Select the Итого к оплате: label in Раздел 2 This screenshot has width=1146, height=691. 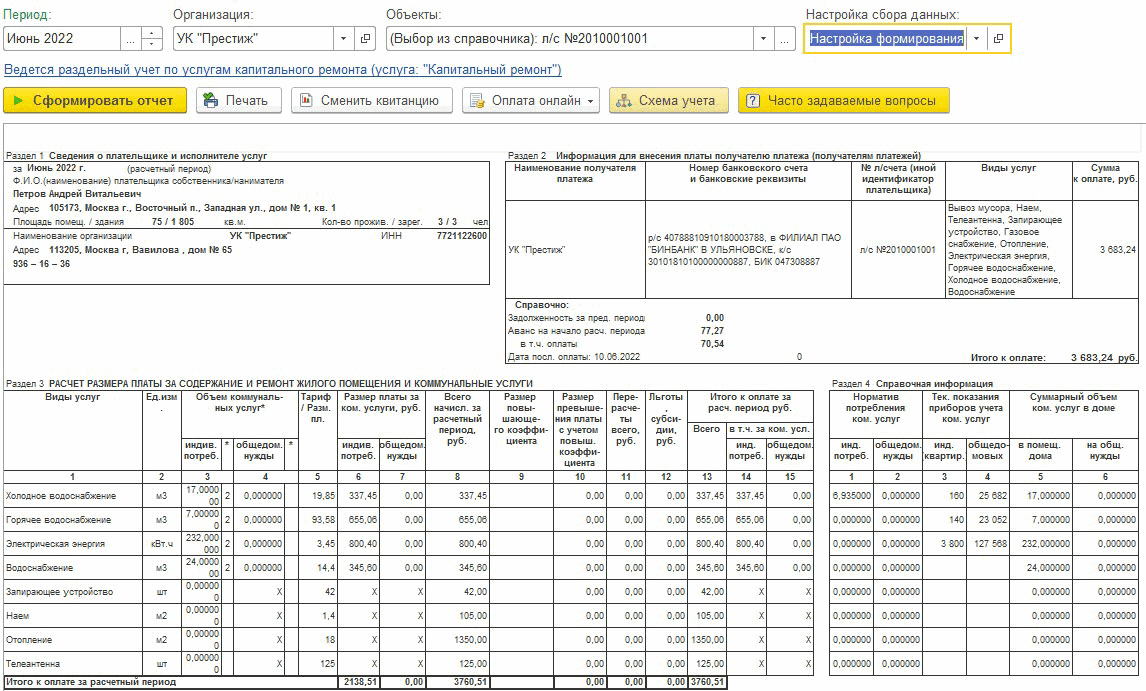pos(1008,358)
